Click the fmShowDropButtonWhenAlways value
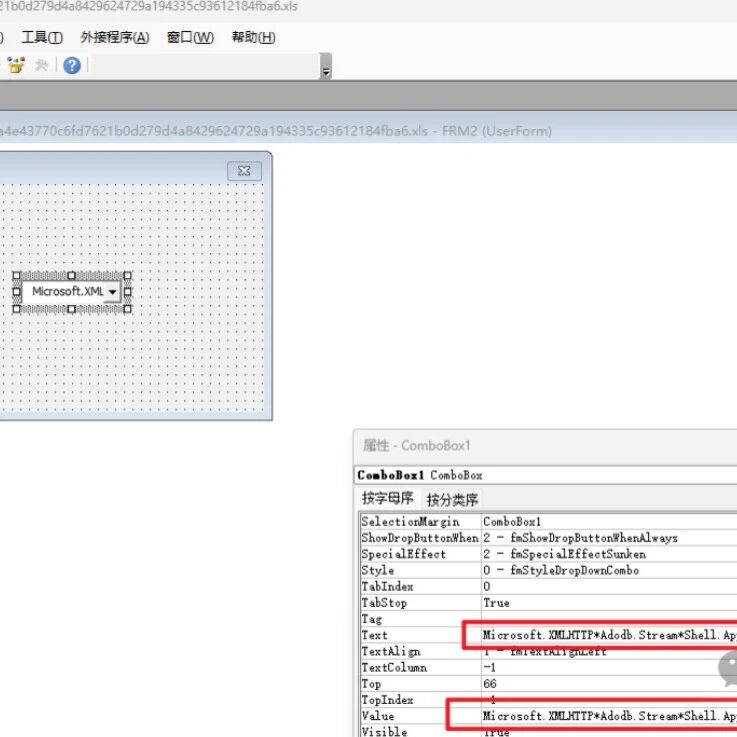This screenshot has width=737, height=737. pos(594,538)
